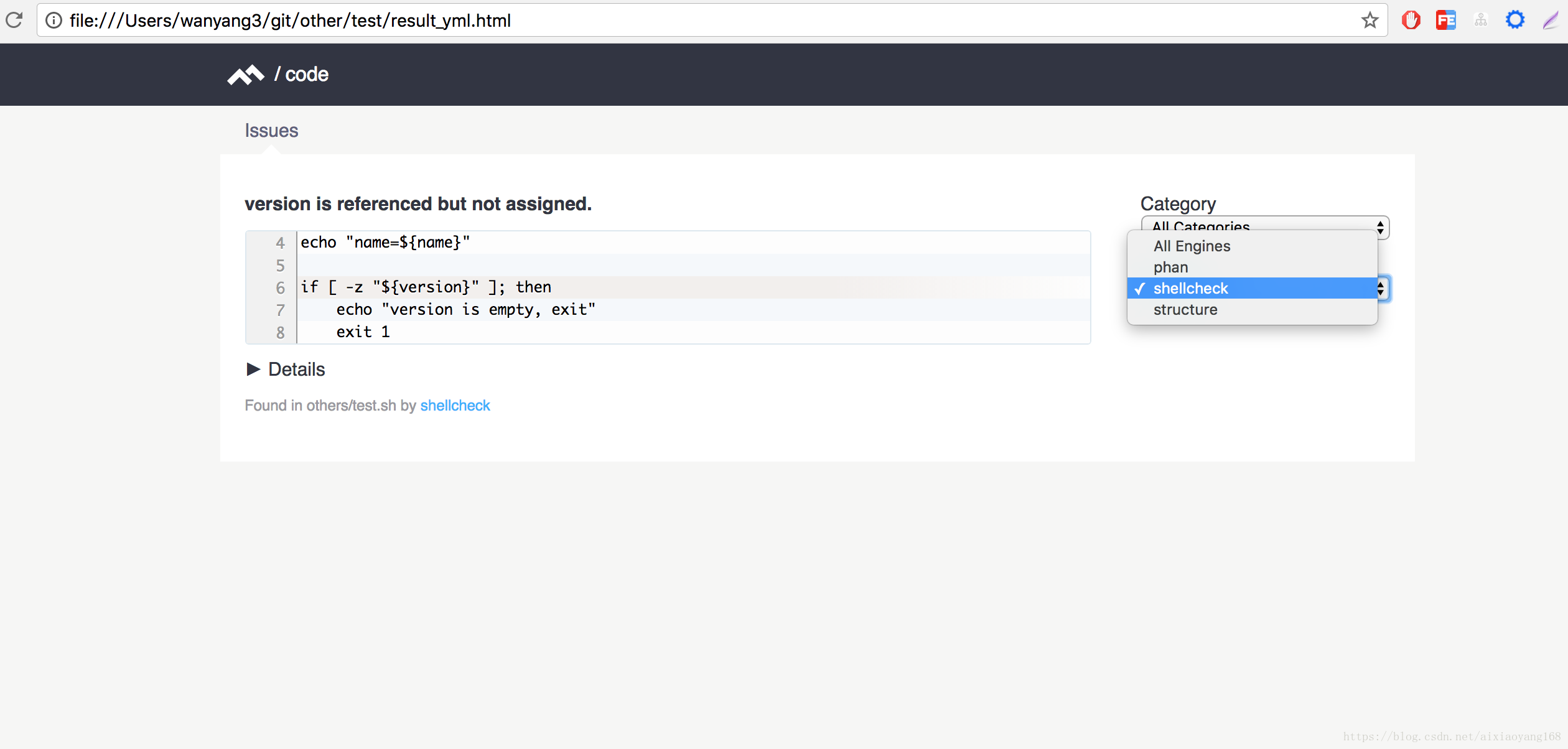This screenshot has height=749, width=1568.
Task: Switch to the Issues tab
Action: click(x=271, y=131)
